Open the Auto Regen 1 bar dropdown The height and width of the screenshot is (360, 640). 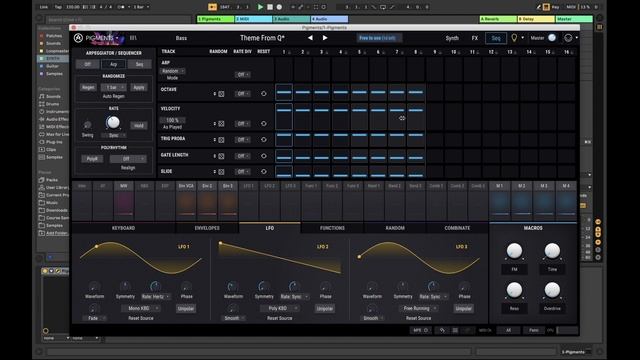pyautogui.click(x=113, y=87)
